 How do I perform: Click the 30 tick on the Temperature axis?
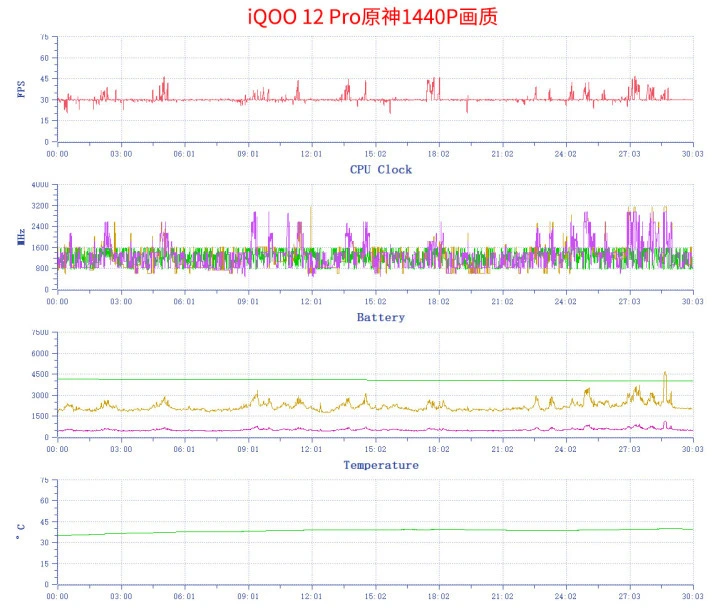(44, 543)
